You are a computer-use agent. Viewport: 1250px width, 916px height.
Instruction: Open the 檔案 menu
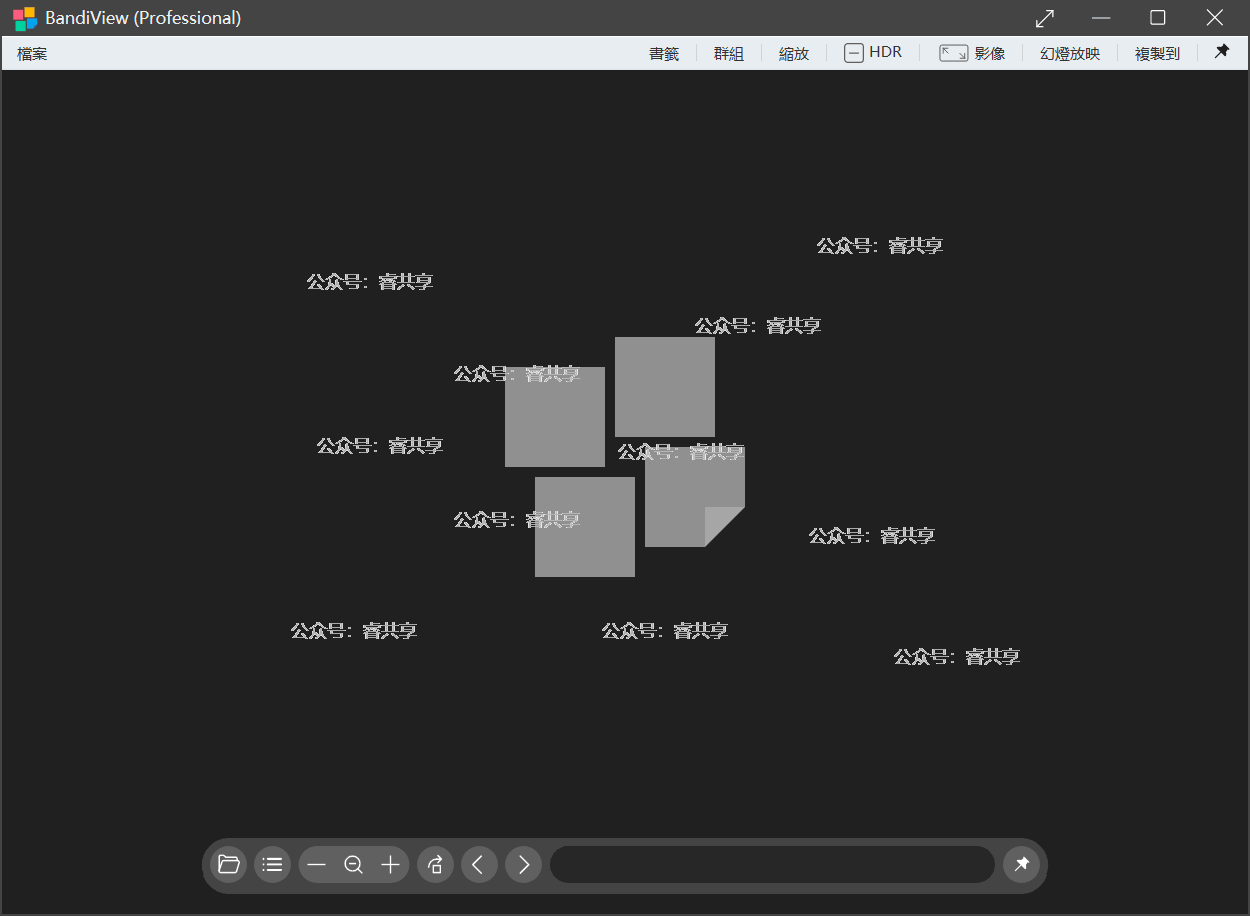(32, 54)
